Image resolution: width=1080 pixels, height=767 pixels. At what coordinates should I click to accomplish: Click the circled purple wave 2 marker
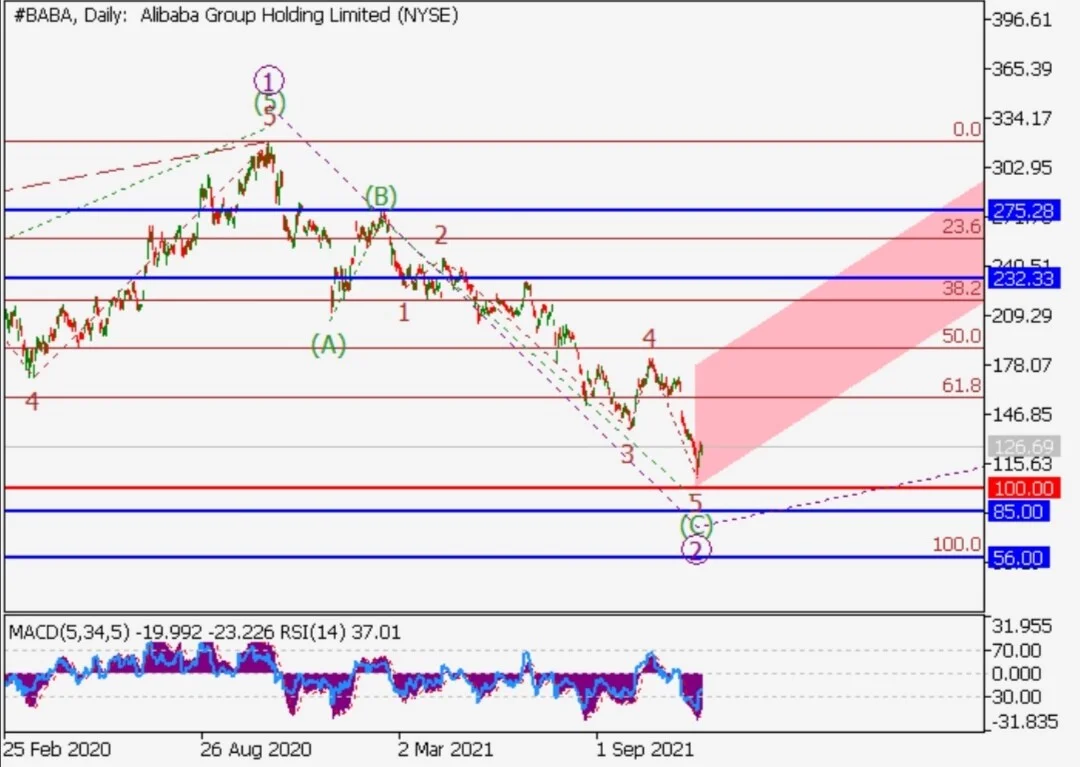tap(696, 550)
